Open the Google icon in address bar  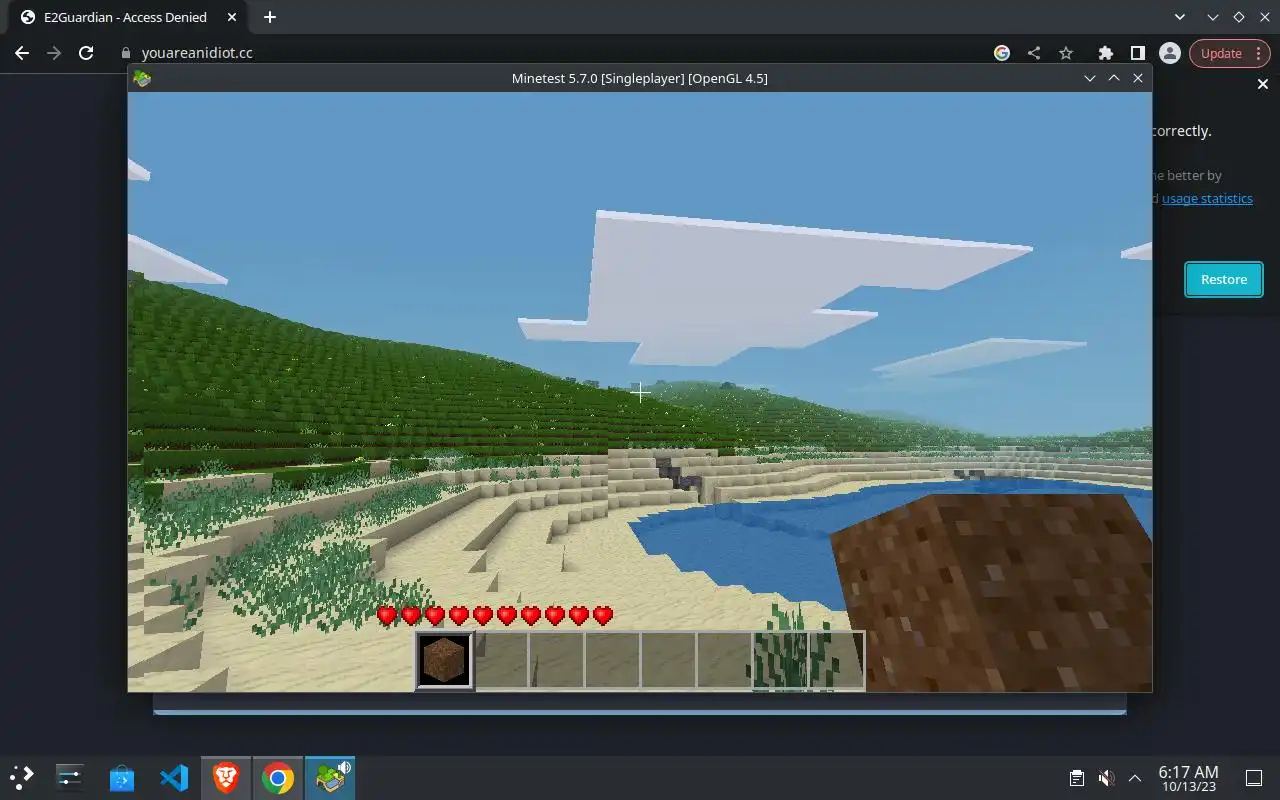(x=1002, y=53)
